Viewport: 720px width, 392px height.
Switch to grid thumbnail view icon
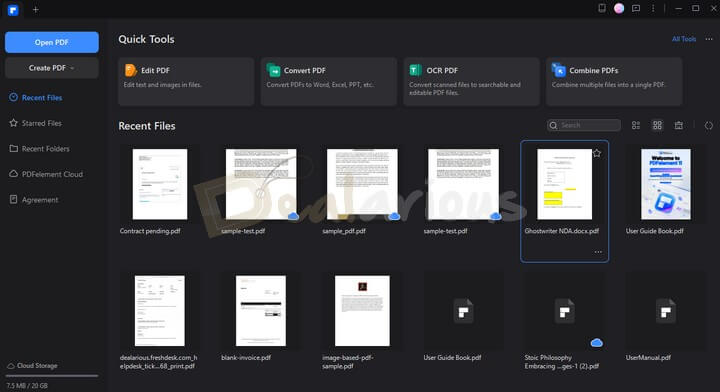point(658,125)
